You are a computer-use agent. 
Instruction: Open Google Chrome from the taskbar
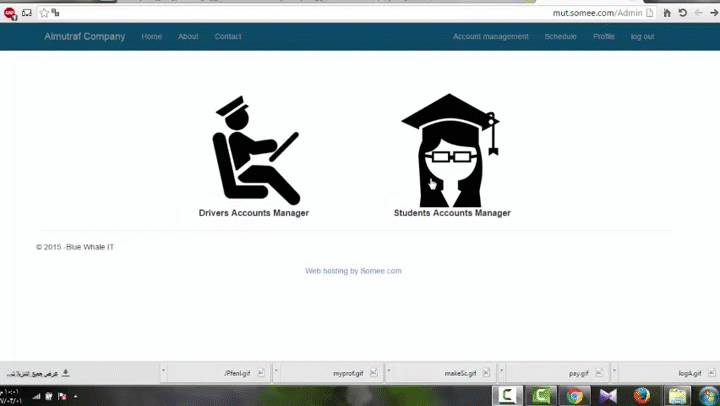pyautogui.click(x=574, y=395)
